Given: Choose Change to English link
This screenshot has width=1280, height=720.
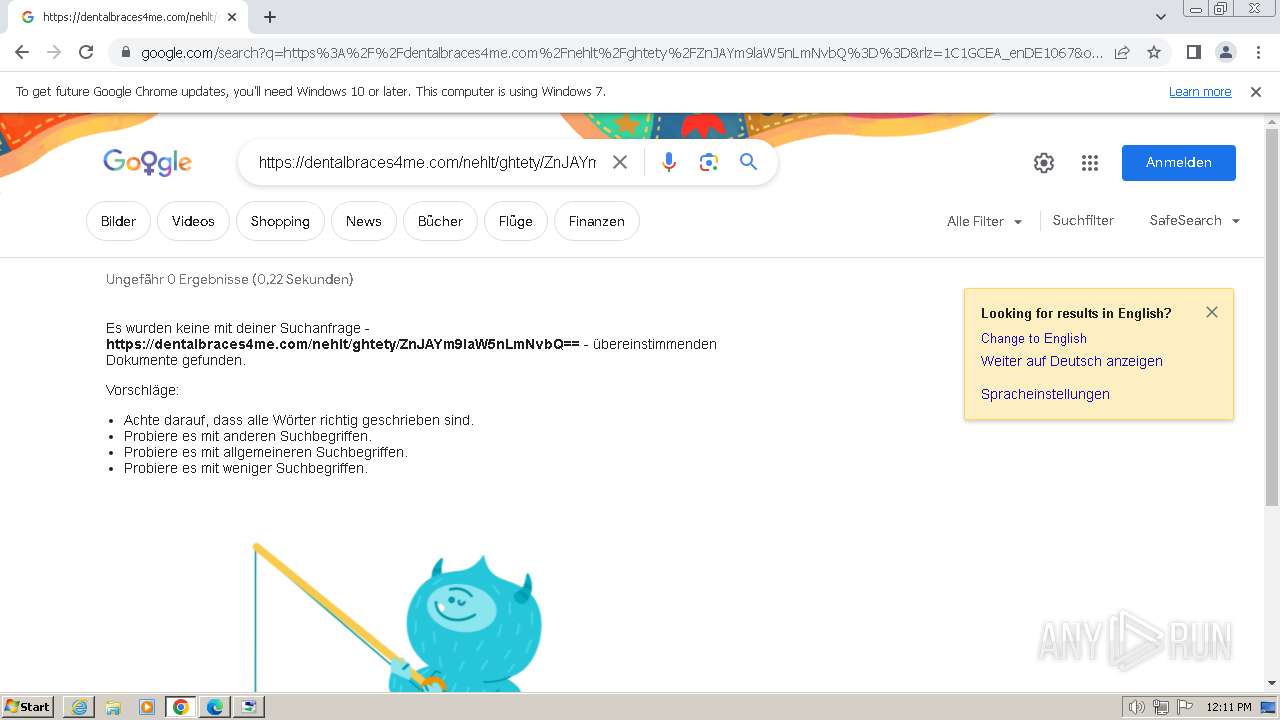Looking at the screenshot, I should click(x=1033, y=338).
